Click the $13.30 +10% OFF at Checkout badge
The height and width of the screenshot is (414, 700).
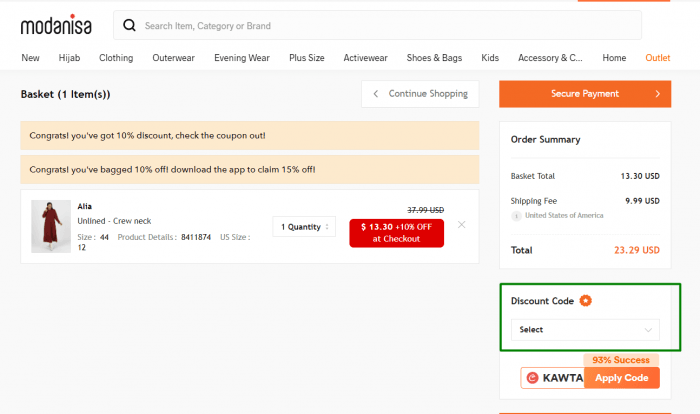pos(396,233)
